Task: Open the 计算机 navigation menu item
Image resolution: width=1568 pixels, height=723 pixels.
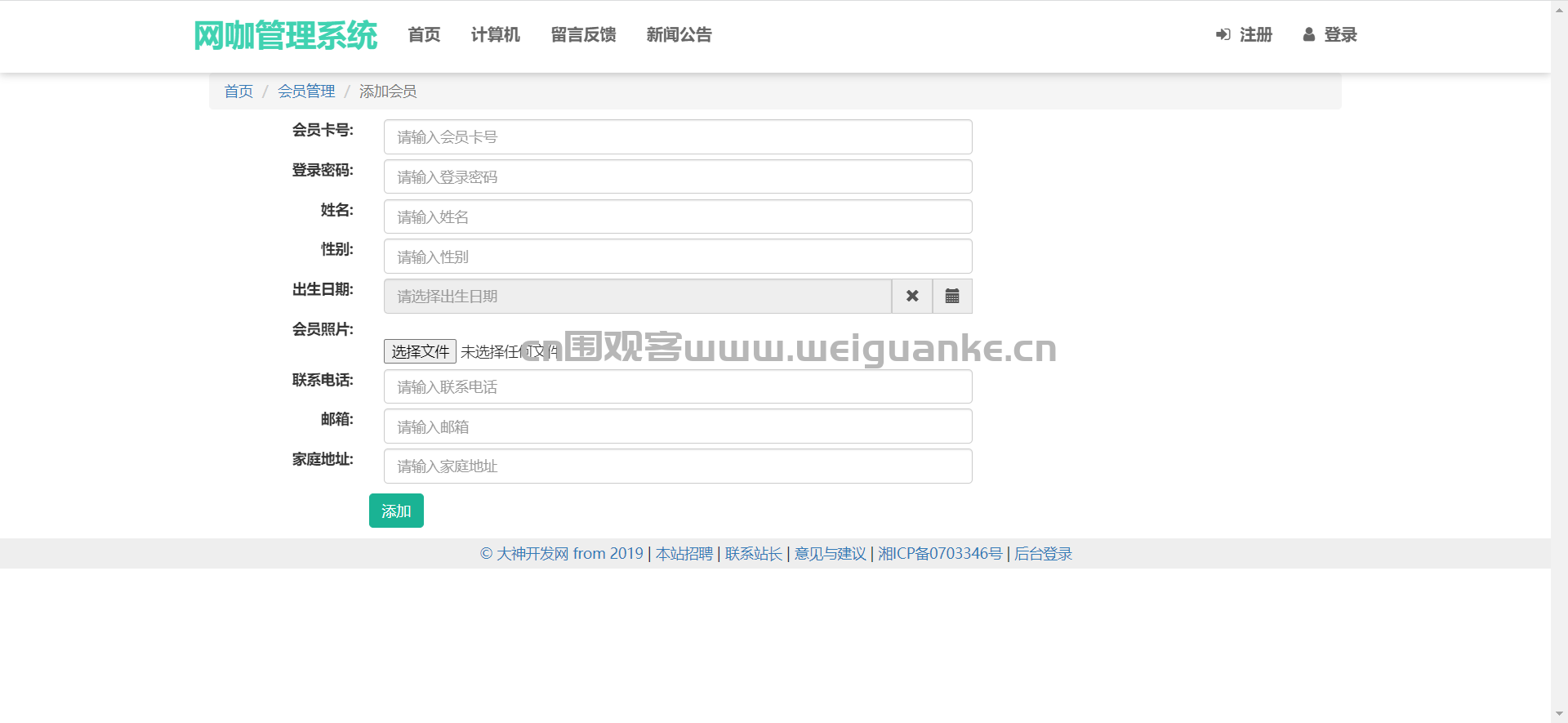Action: (495, 34)
